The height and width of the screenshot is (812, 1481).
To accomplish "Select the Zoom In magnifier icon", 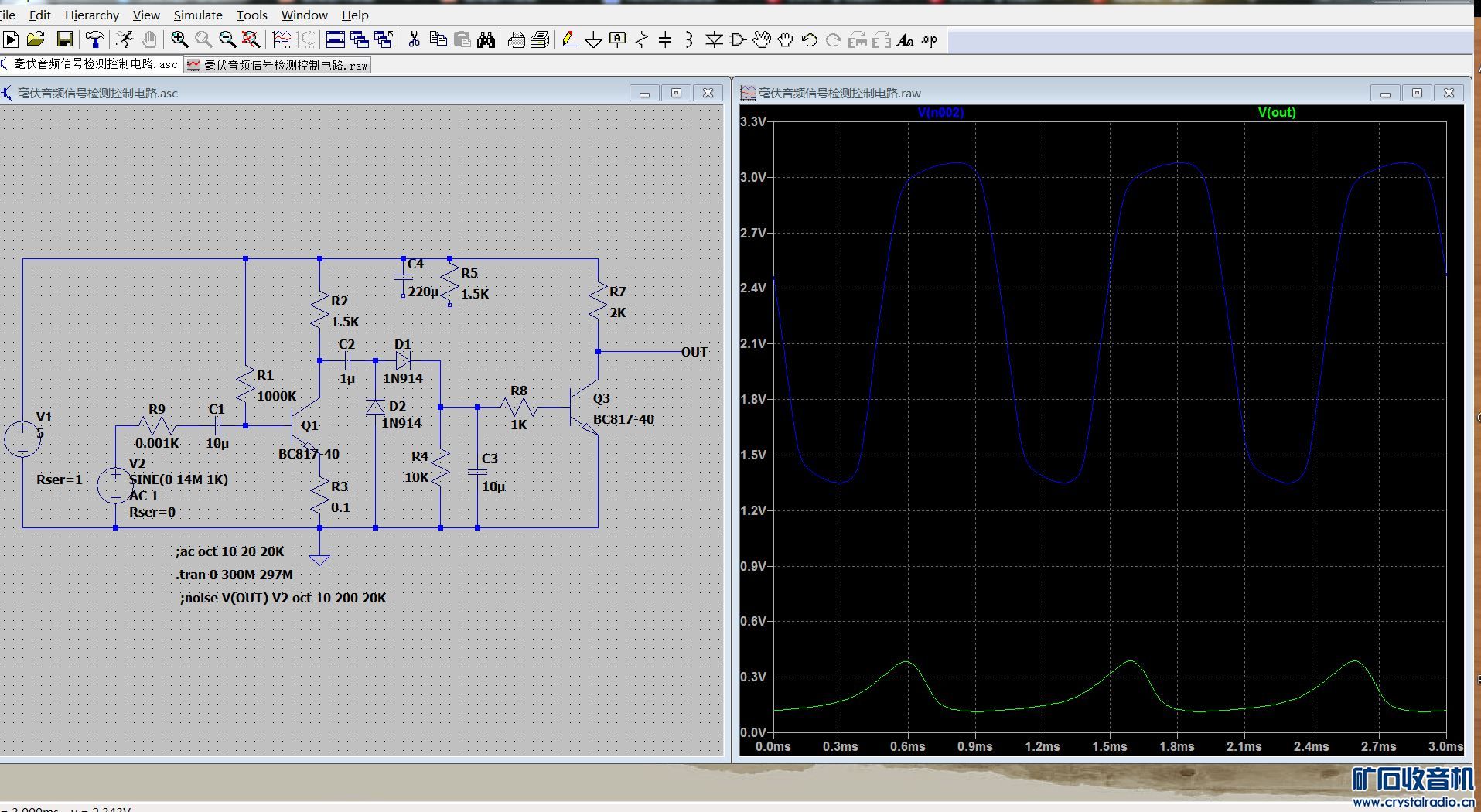I will [179, 39].
